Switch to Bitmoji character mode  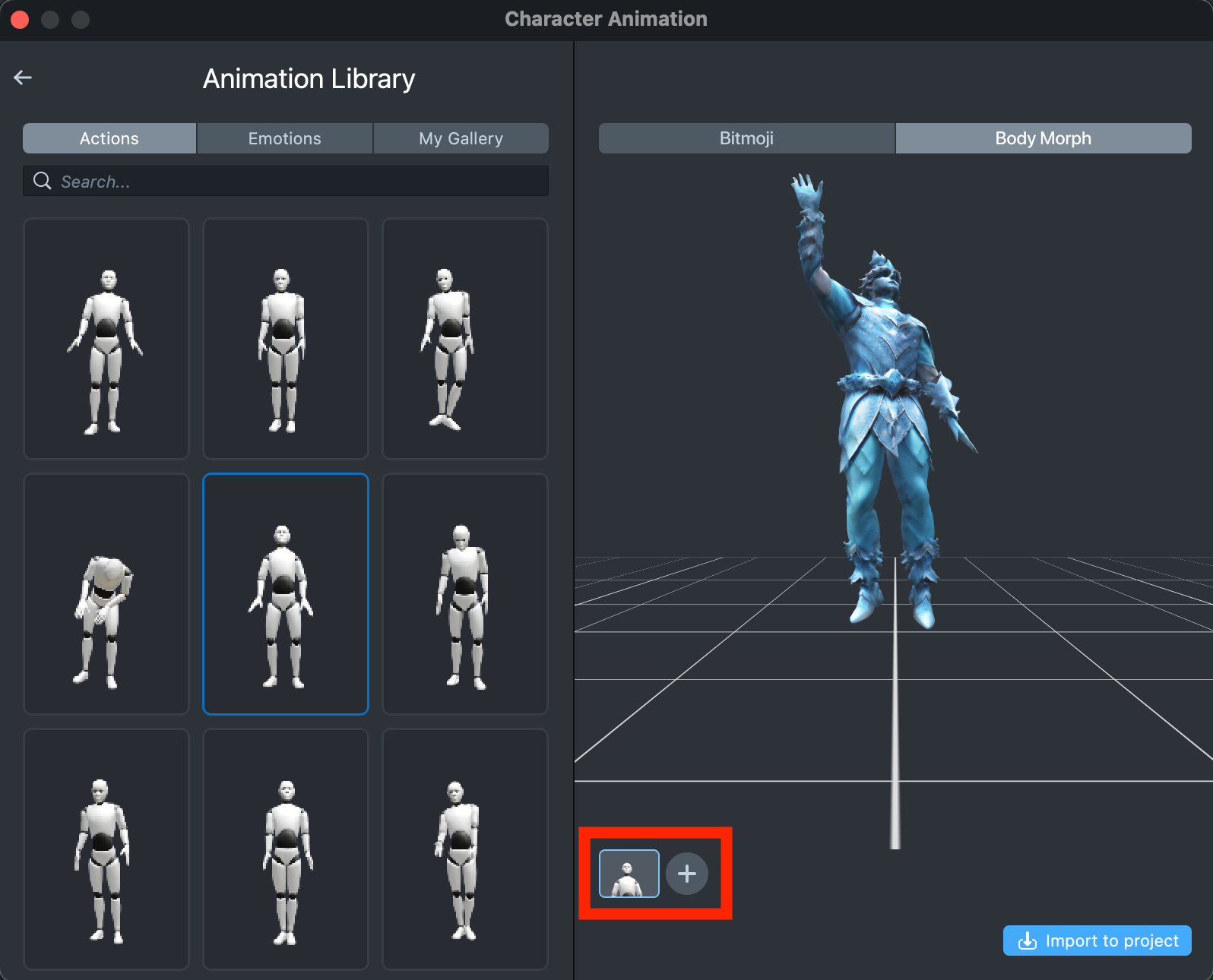(746, 138)
